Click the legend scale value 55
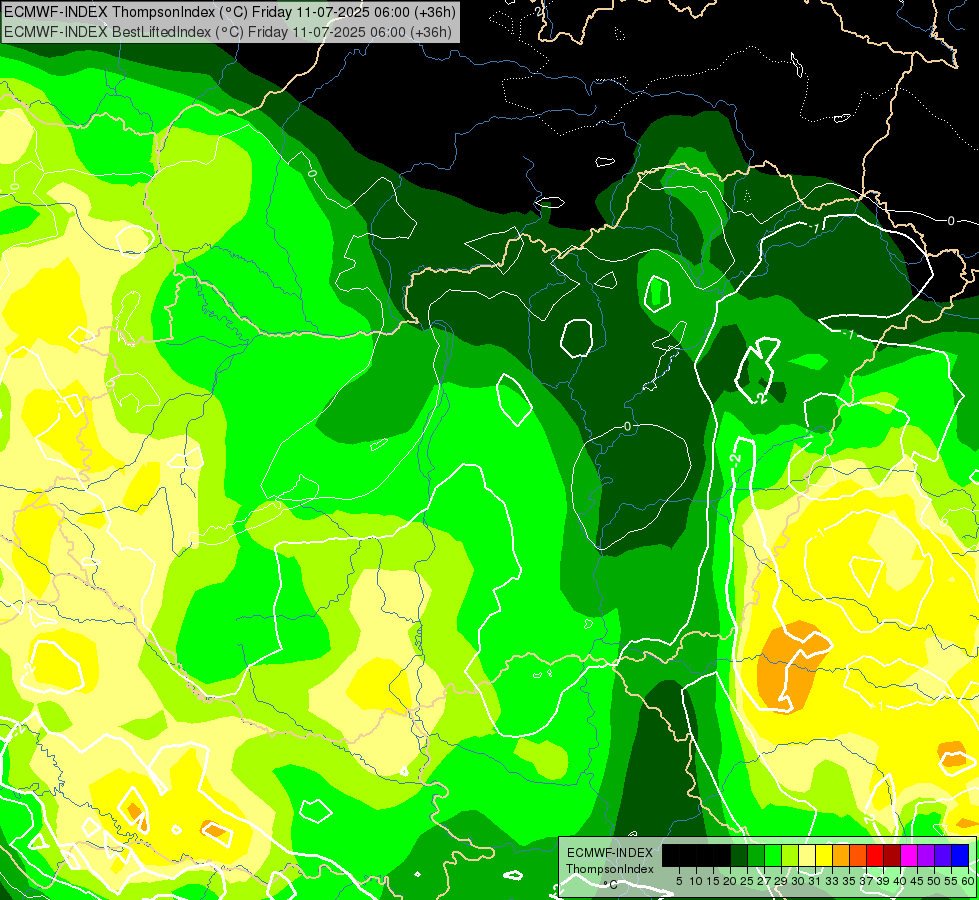 point(952,881)
